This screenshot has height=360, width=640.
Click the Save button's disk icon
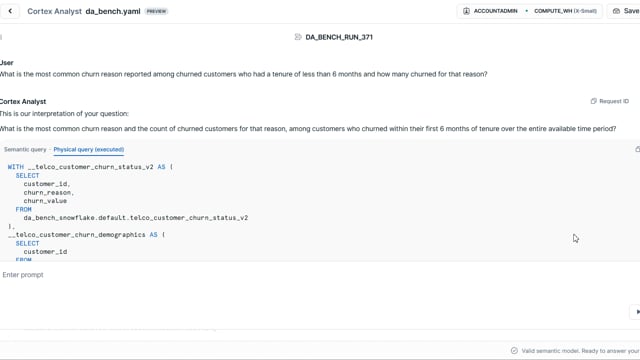(616, 11)
